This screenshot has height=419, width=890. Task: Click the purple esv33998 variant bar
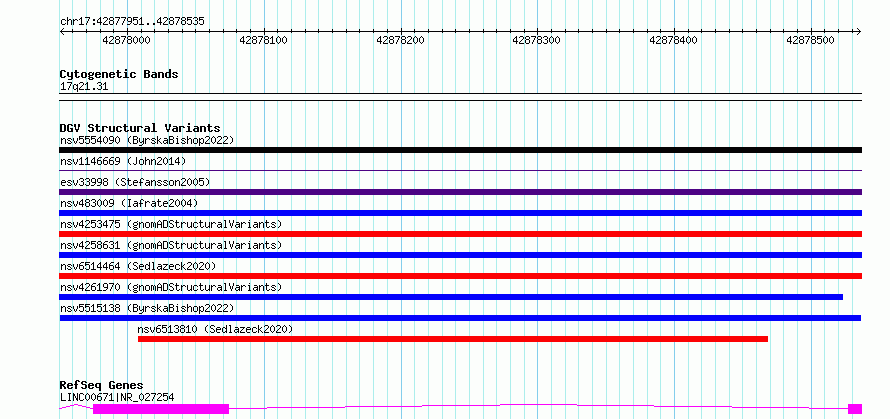point(461,192)
